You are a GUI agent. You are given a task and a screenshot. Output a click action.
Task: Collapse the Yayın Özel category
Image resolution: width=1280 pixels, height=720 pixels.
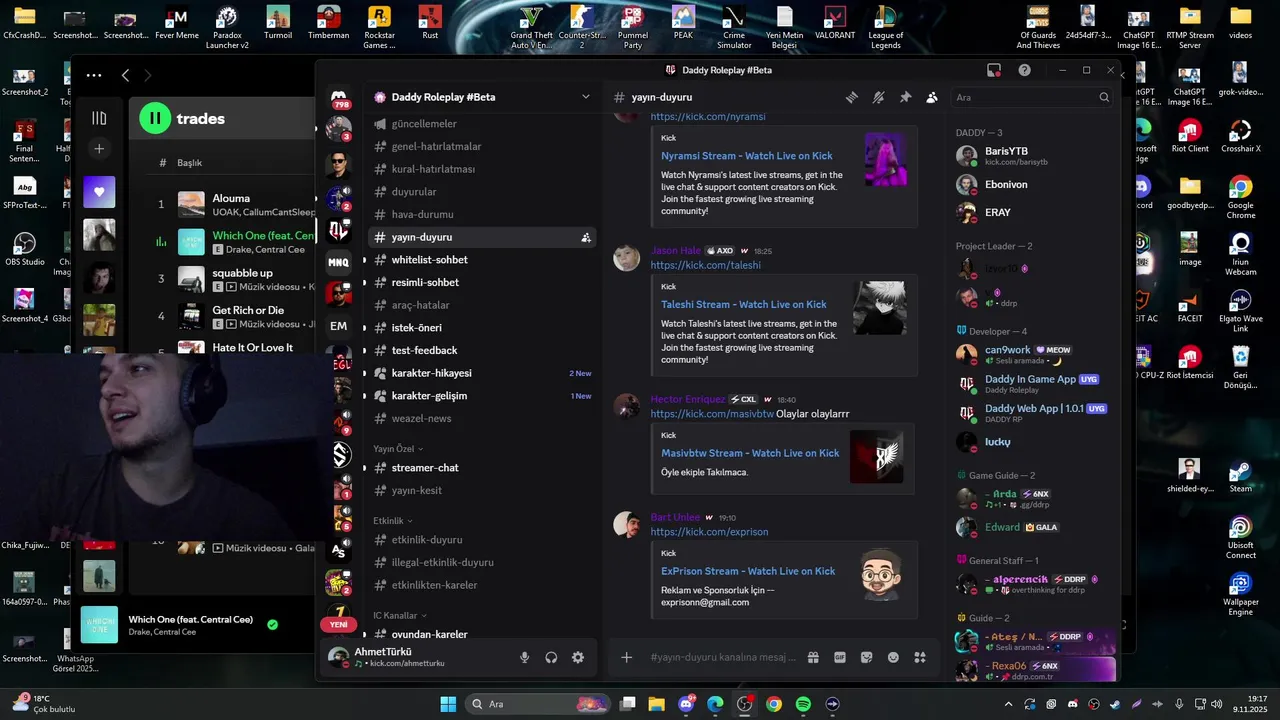pos(398,449)
